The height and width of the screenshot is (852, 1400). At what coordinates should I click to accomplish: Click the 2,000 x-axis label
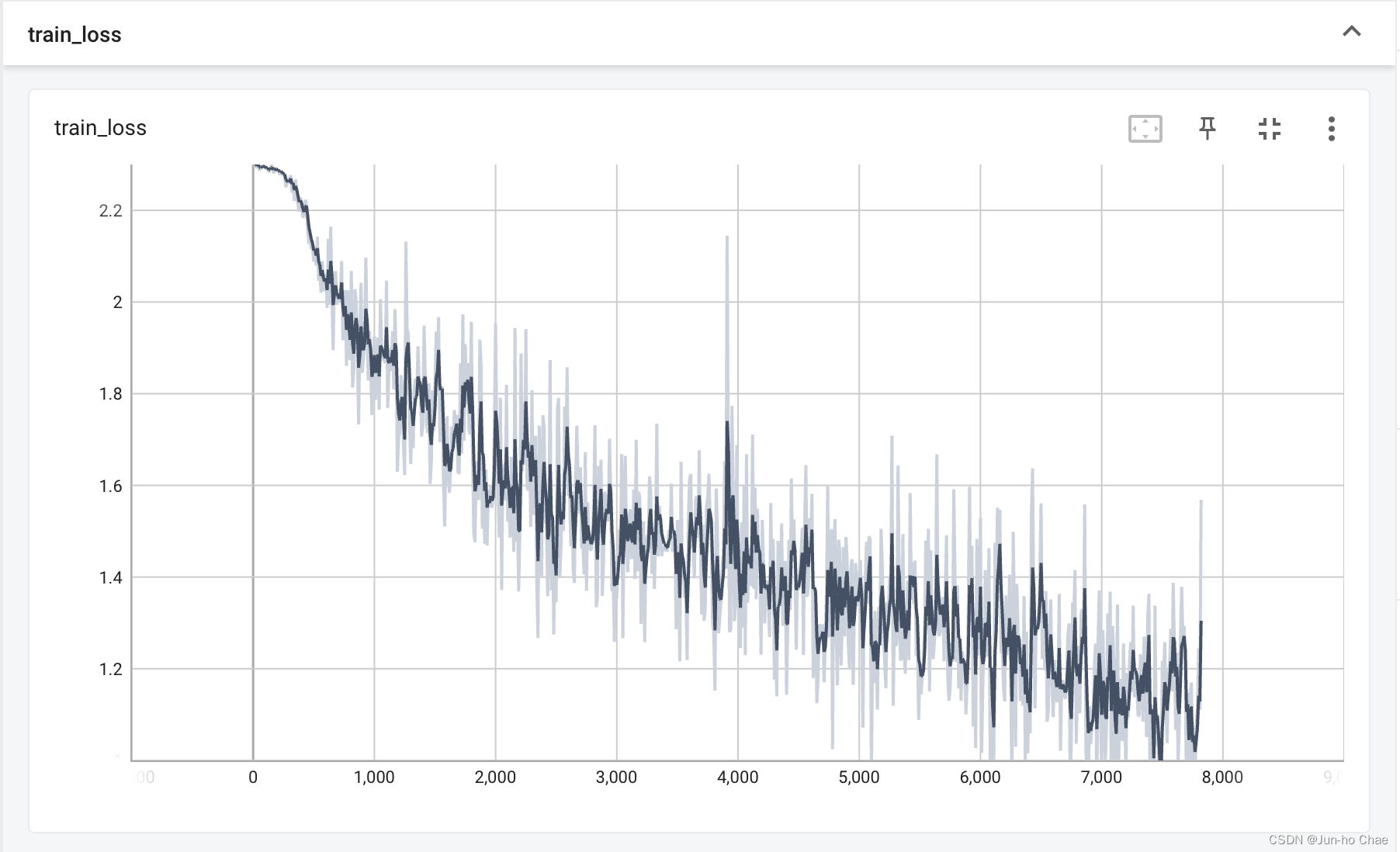click(495, 777)
